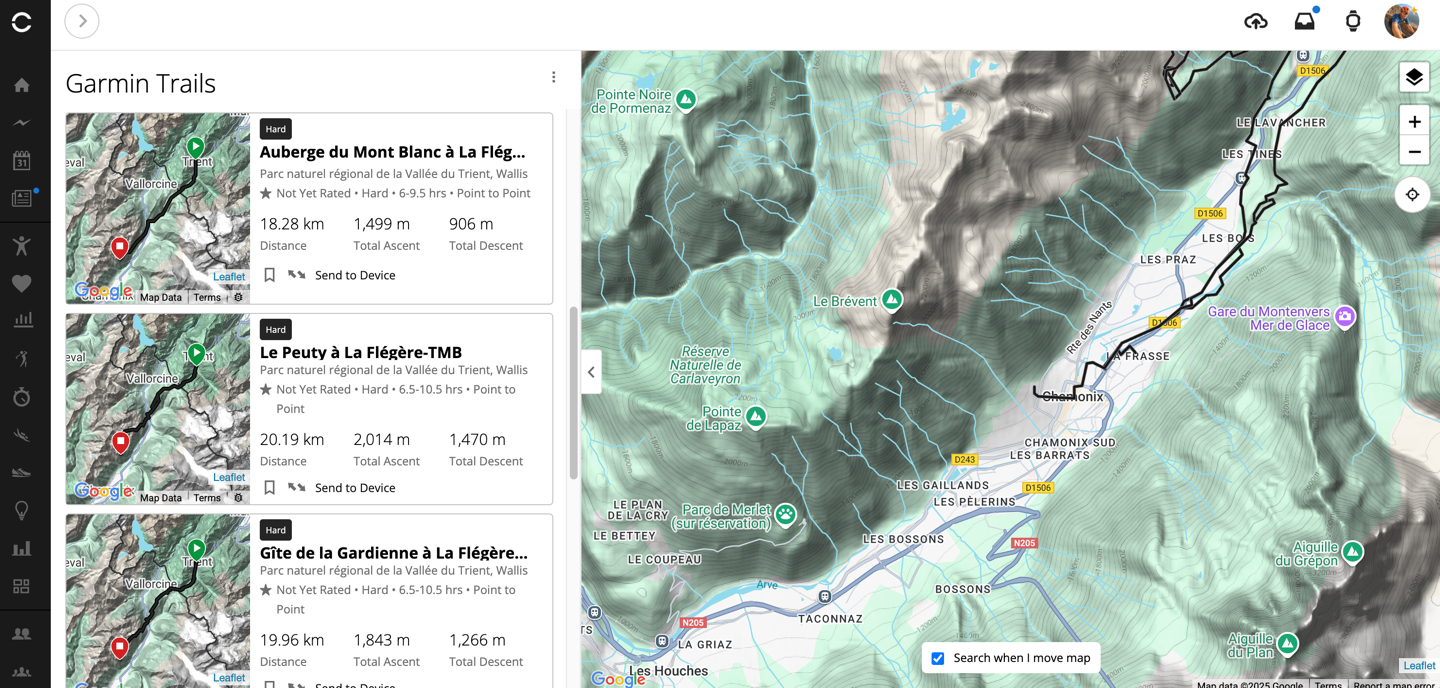Toggle the Search when I move map checkbox
Screen dimensions: 1440x688
(x=938, y=658)
